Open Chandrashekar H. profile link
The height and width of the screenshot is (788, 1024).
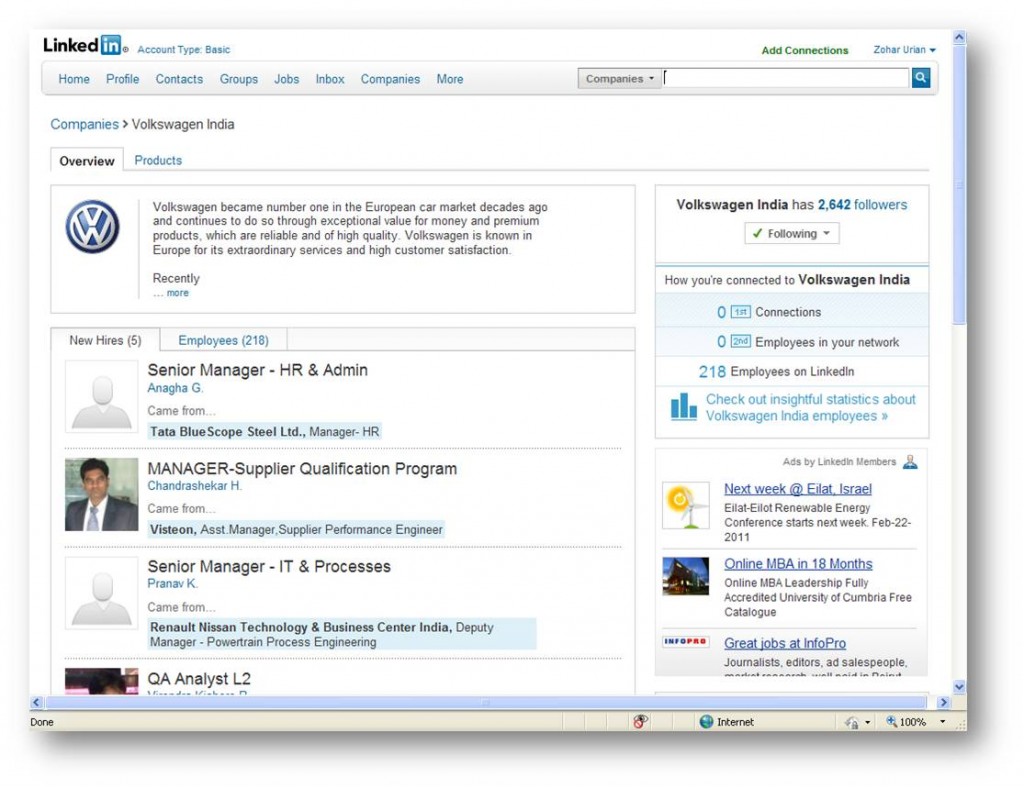click(x=194, y=486)
